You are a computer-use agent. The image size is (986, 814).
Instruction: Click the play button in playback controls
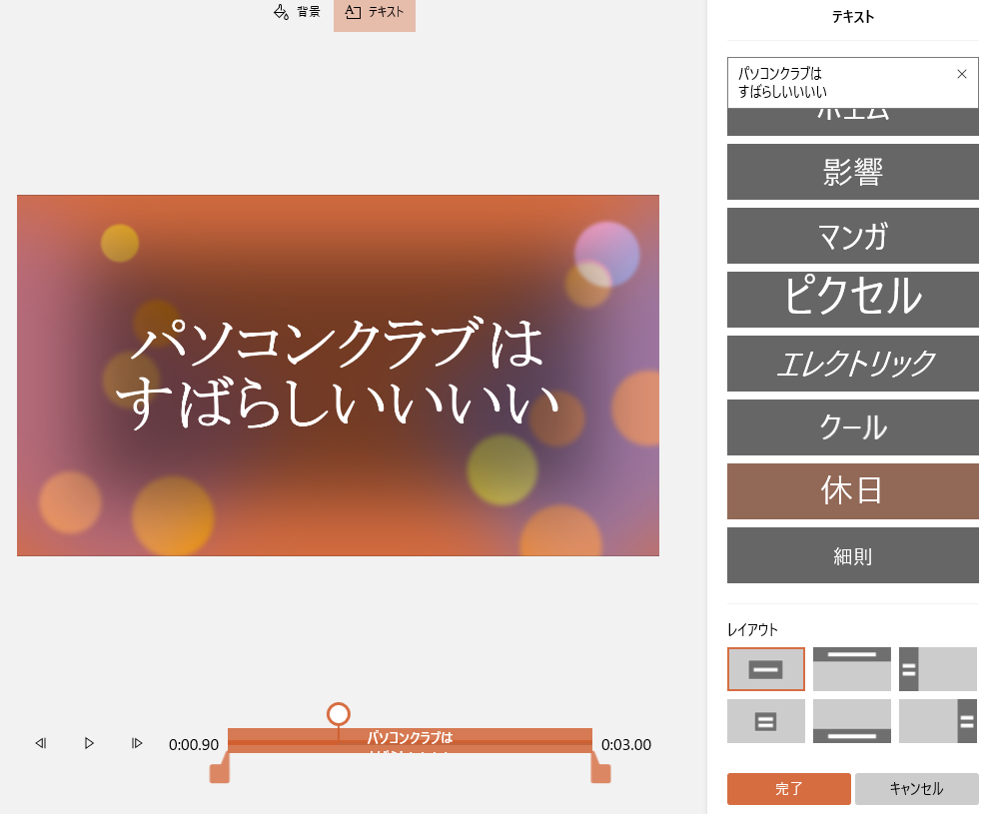point(89,743)
